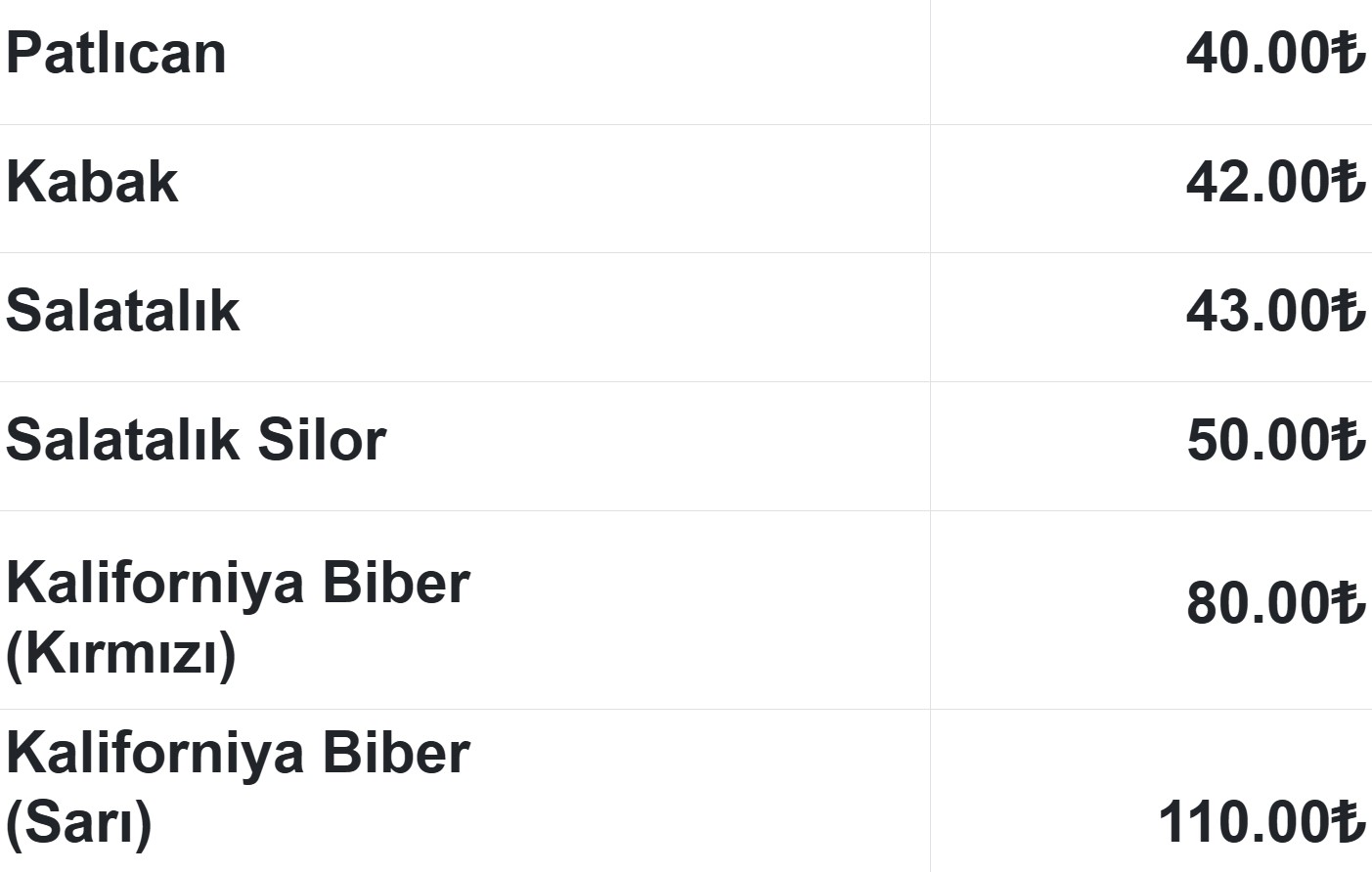This screenshot has width=1372, height=872.
Task: Select the Kabak row label
Action: [x=93, y=183]
